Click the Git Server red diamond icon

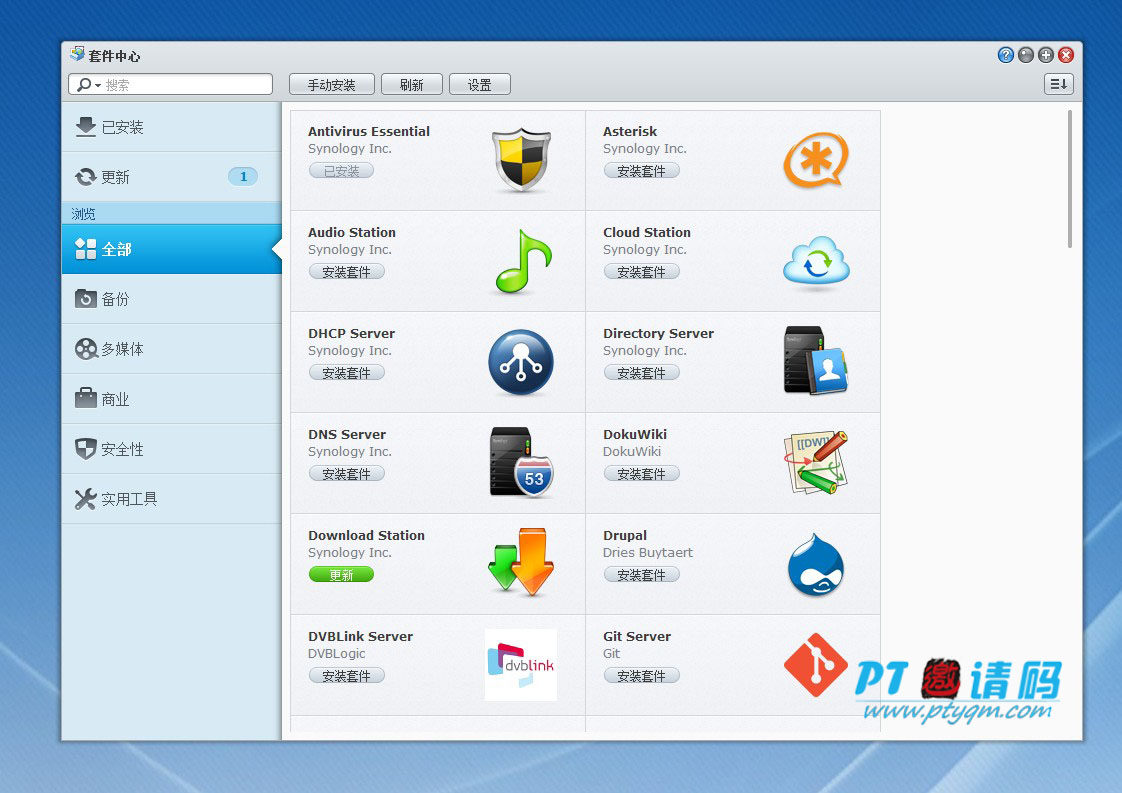click(816, 665)
